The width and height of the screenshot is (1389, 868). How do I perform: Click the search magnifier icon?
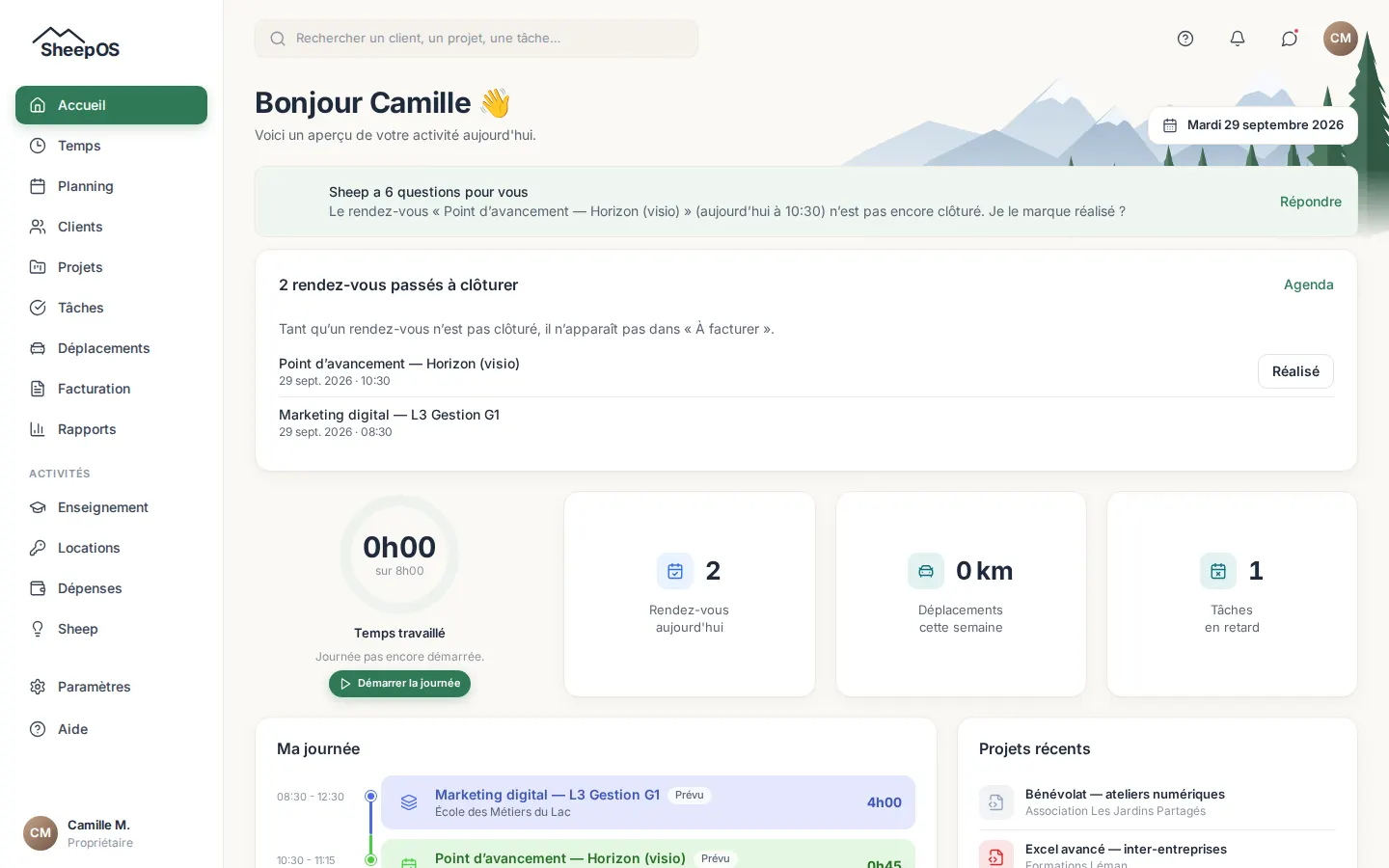[278, 39]
